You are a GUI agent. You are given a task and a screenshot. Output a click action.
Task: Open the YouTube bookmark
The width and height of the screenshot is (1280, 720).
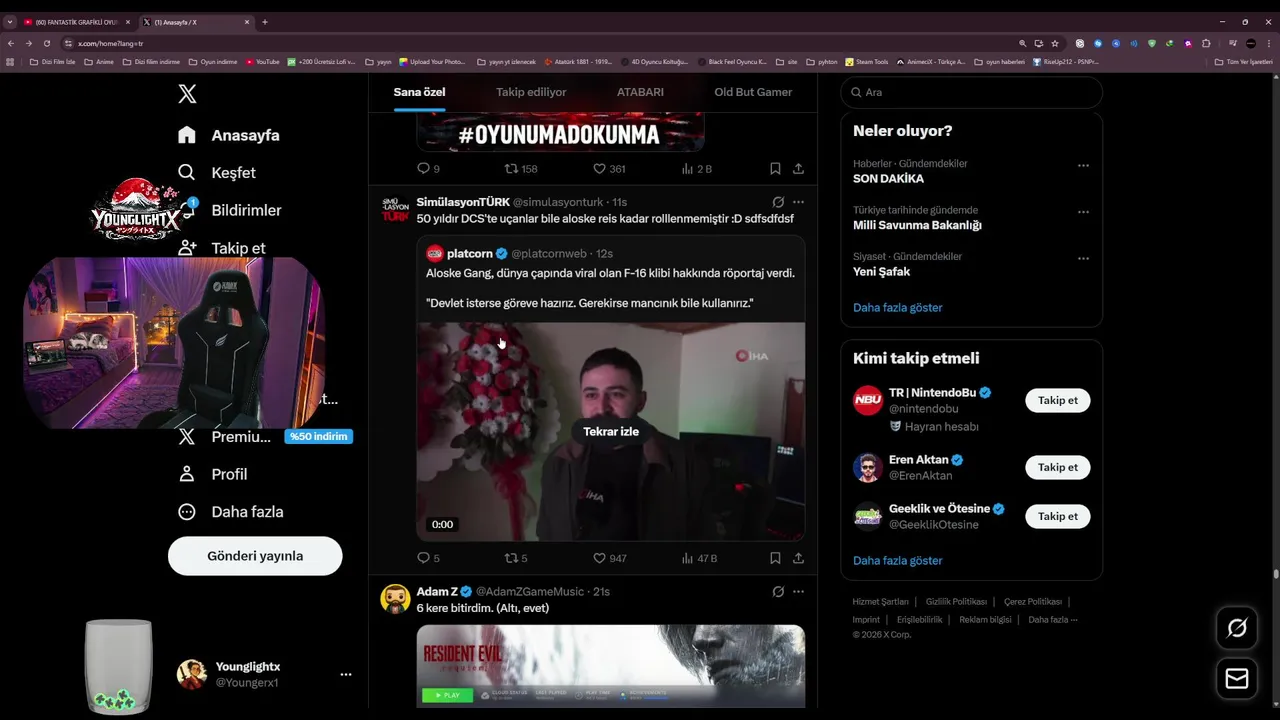(263, 62)
